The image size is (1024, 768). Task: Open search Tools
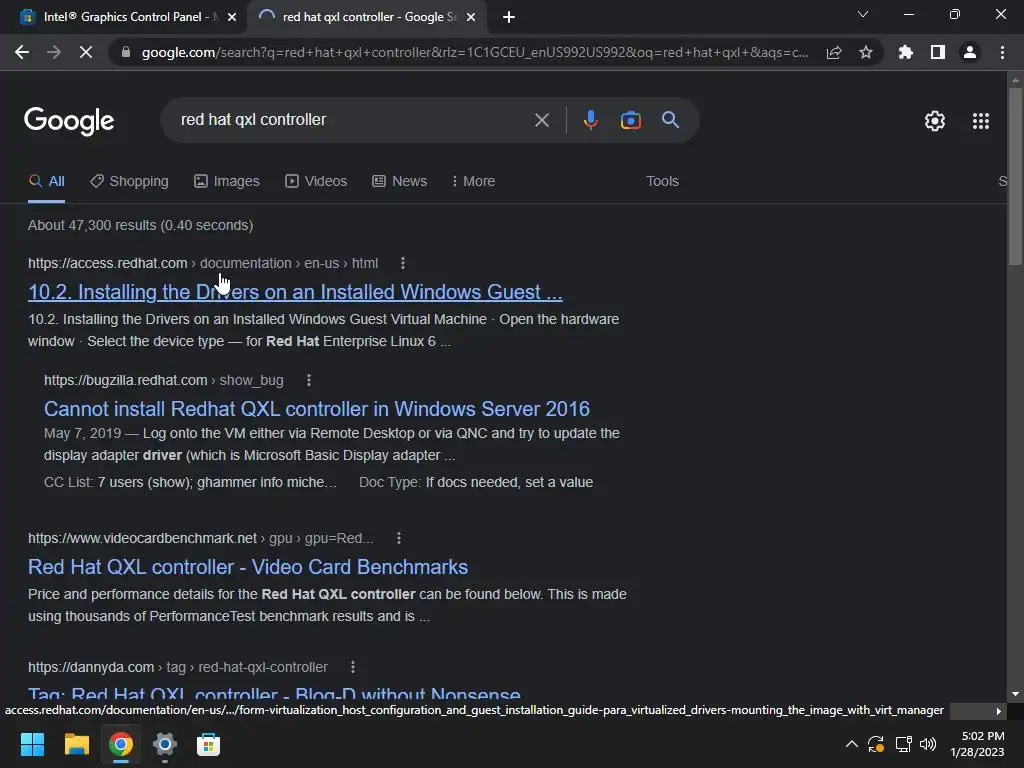coord(662,182)
